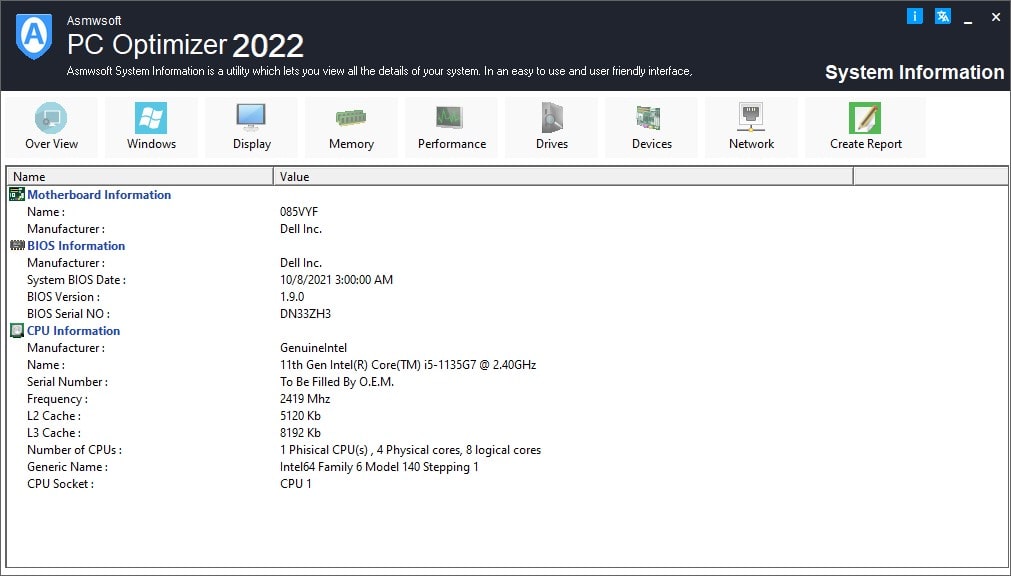
Task: Click the GenuineIntel value
Action: tap(313, 348)
